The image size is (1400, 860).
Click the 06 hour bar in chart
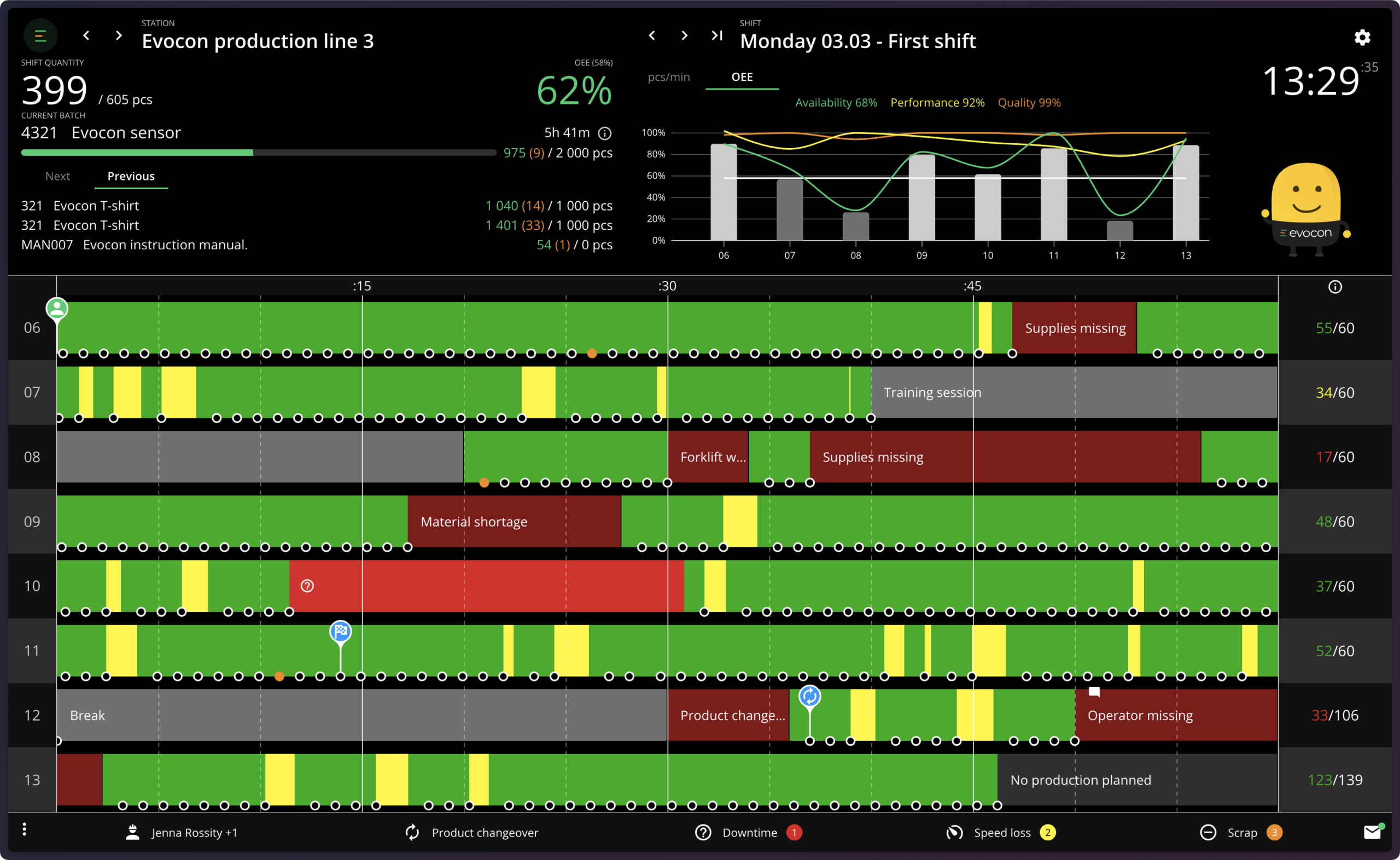[x=724, y=192]
